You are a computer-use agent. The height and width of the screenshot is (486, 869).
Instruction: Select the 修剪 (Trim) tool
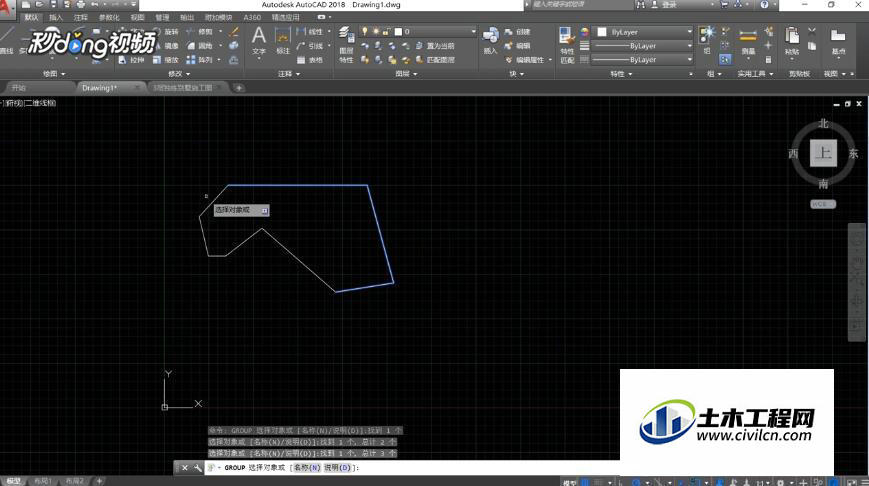click(200, 32)
